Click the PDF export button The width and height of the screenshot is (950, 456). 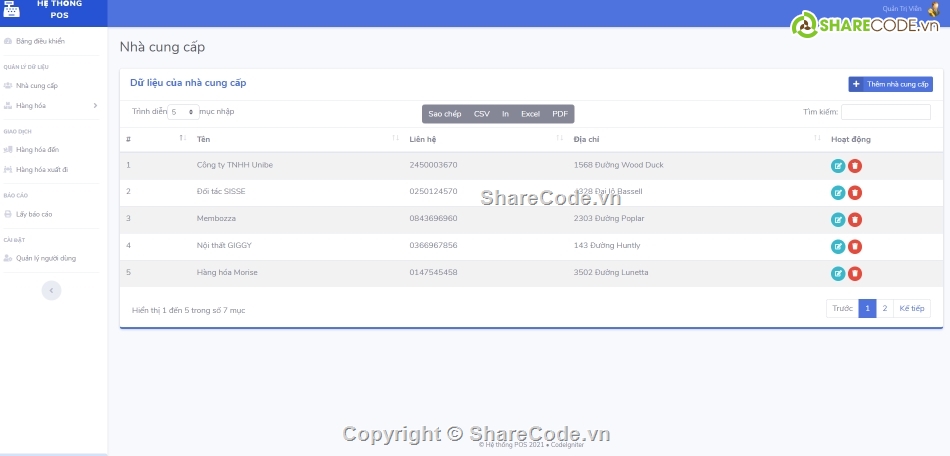tap(560, 114)
